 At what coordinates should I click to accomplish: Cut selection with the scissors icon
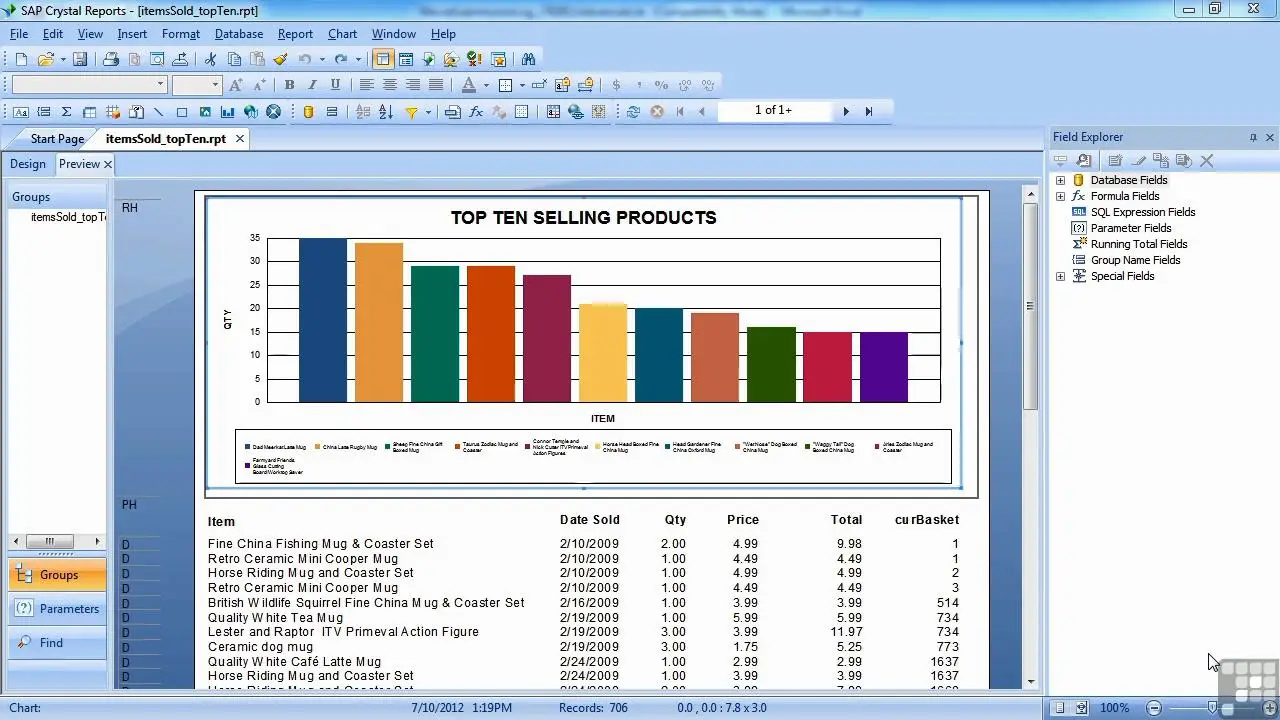211,60
